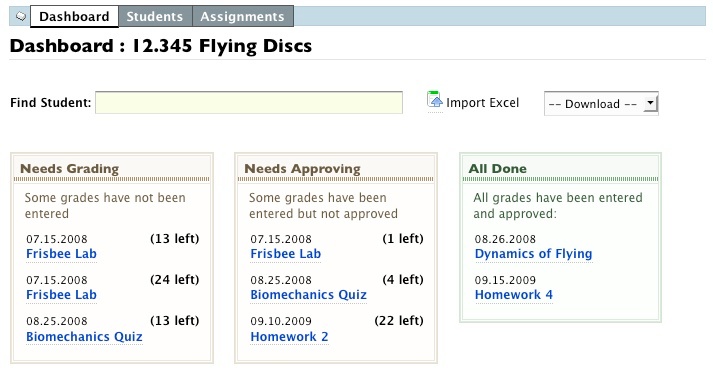
Task: Click the Import Excel upload icon
Action: pos(435,100)
